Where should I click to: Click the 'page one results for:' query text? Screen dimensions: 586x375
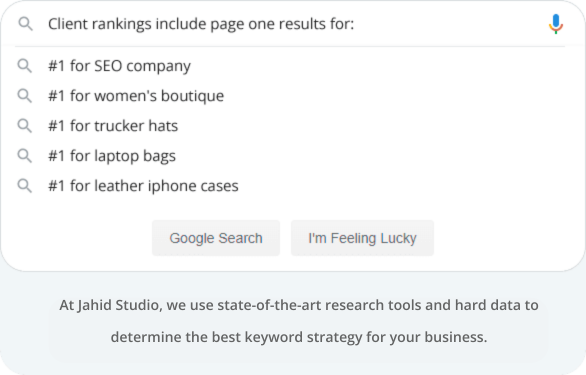pos(282,24)
